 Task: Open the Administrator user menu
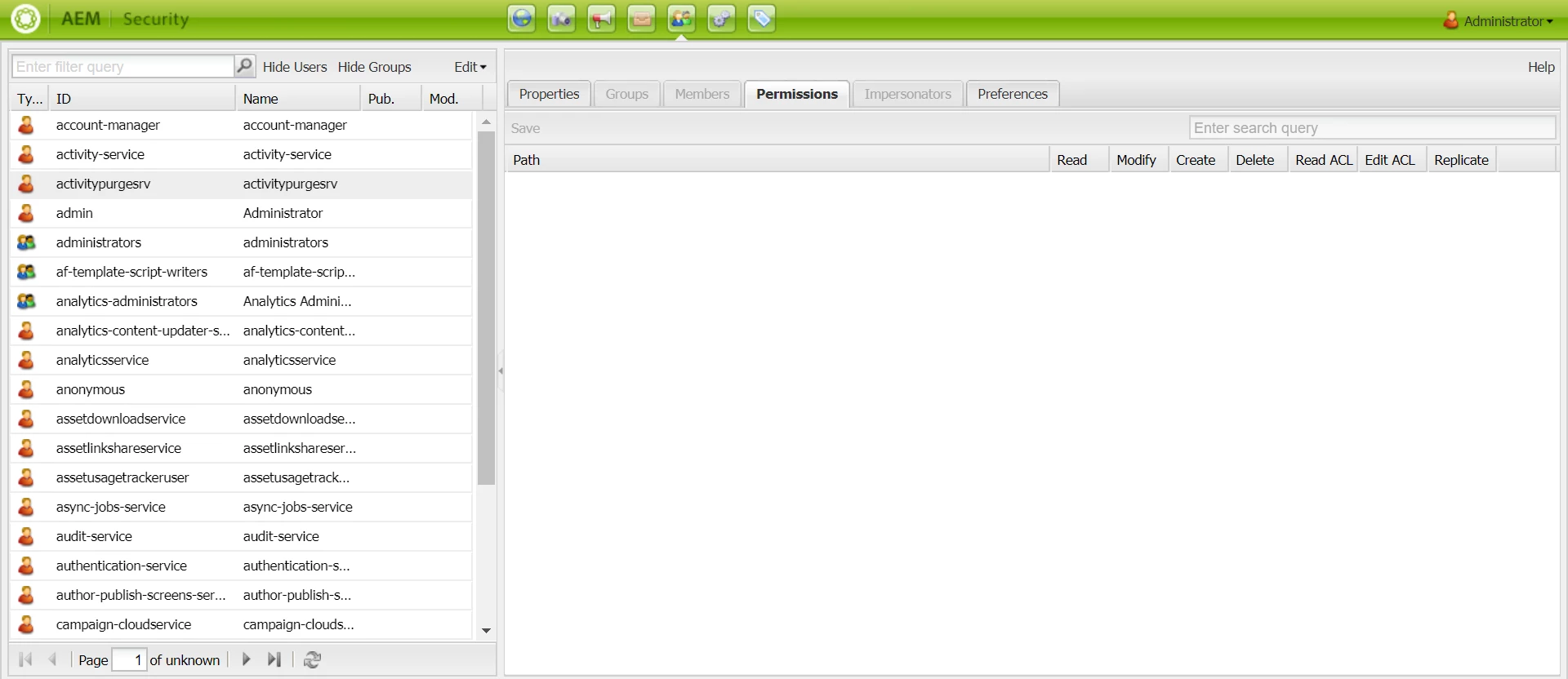pyautogui.click(x=1499, y=20)
